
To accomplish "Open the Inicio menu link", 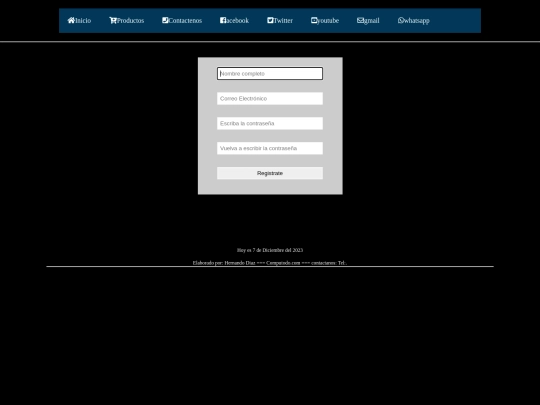I will (83, 21).
